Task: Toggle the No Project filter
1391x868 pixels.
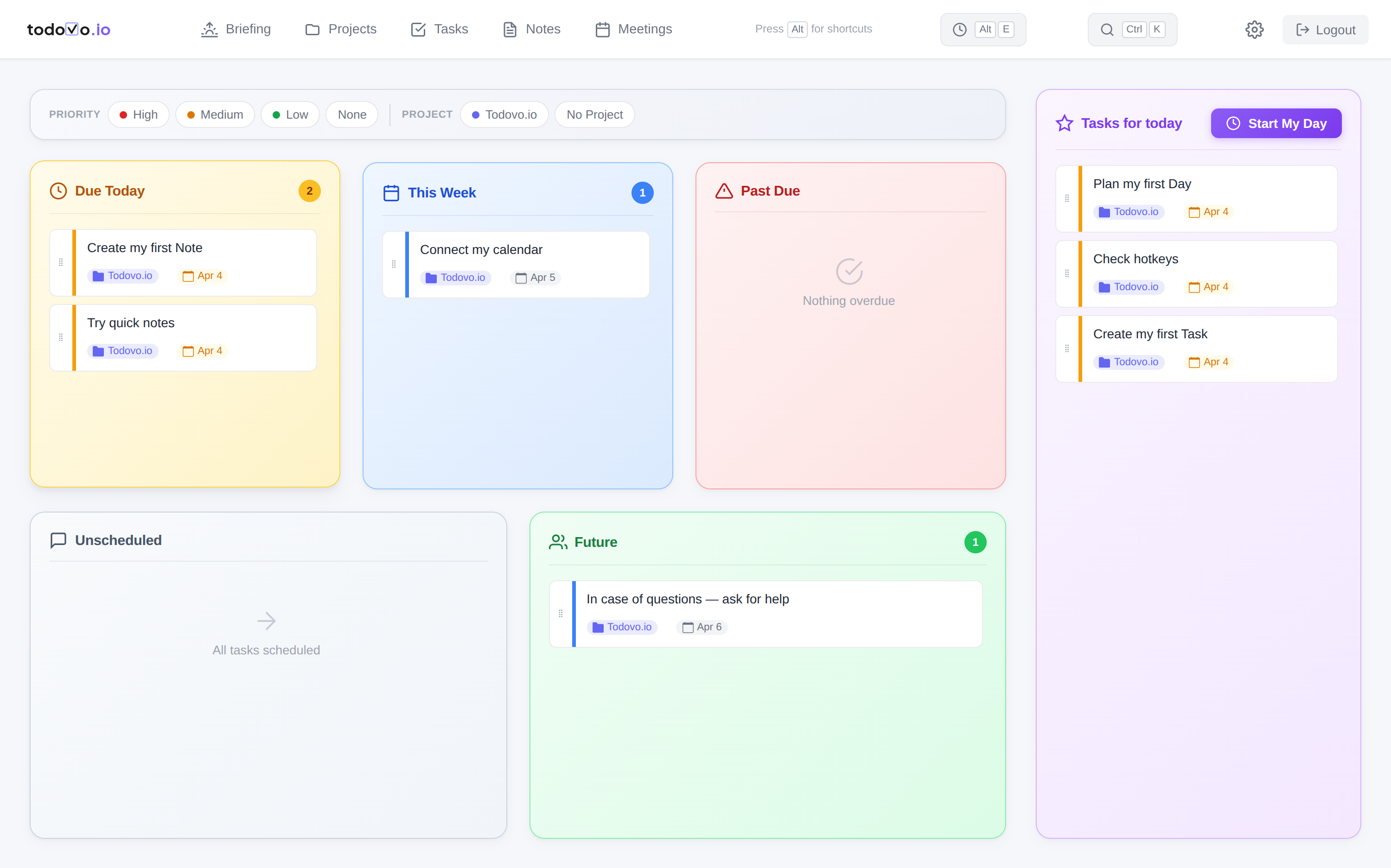Action: [594, 115]
